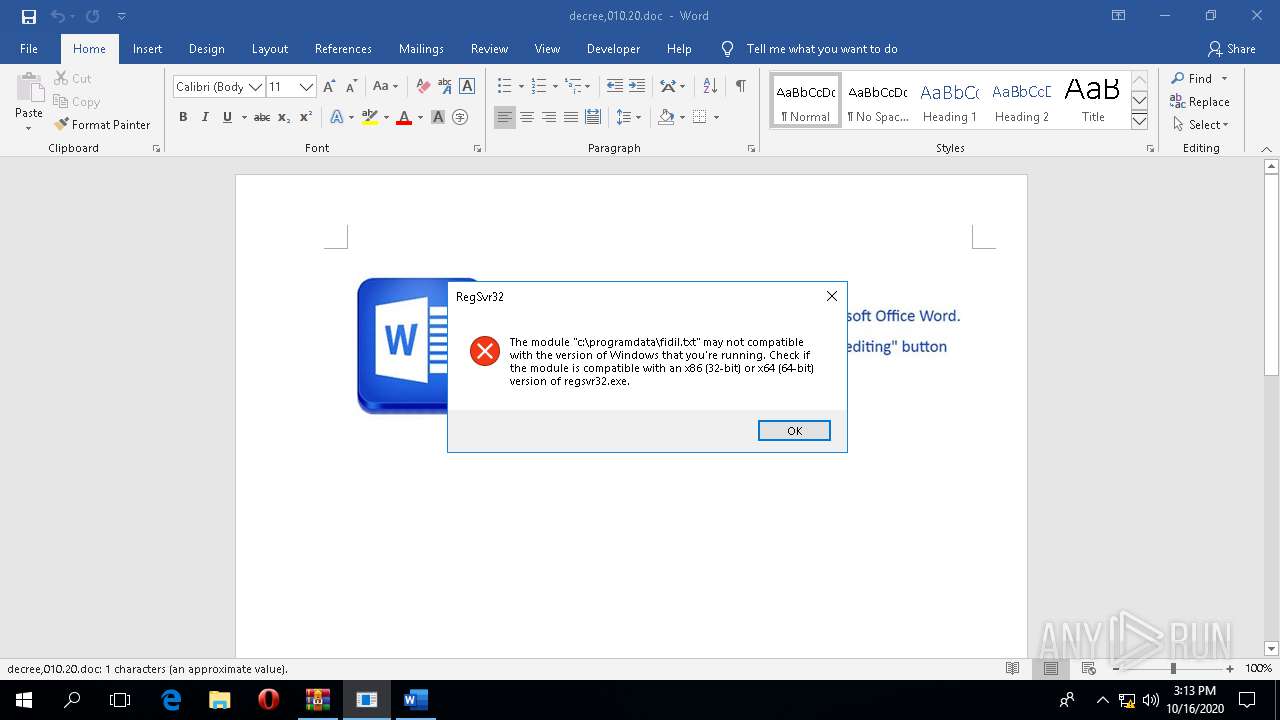Toggle Bold formatting

pyautogui.click(x=183, y=117)
